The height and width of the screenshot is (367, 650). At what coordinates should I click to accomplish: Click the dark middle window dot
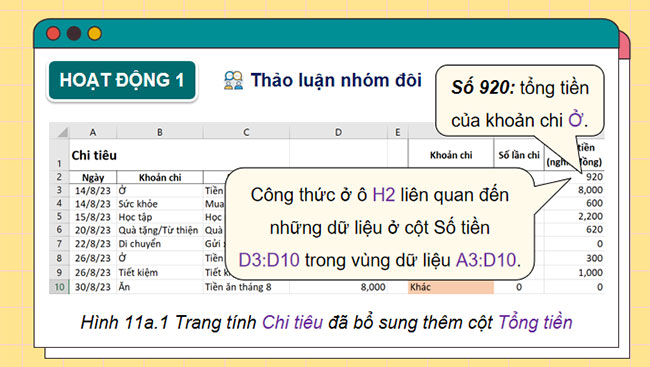click(x=74, y=33)
